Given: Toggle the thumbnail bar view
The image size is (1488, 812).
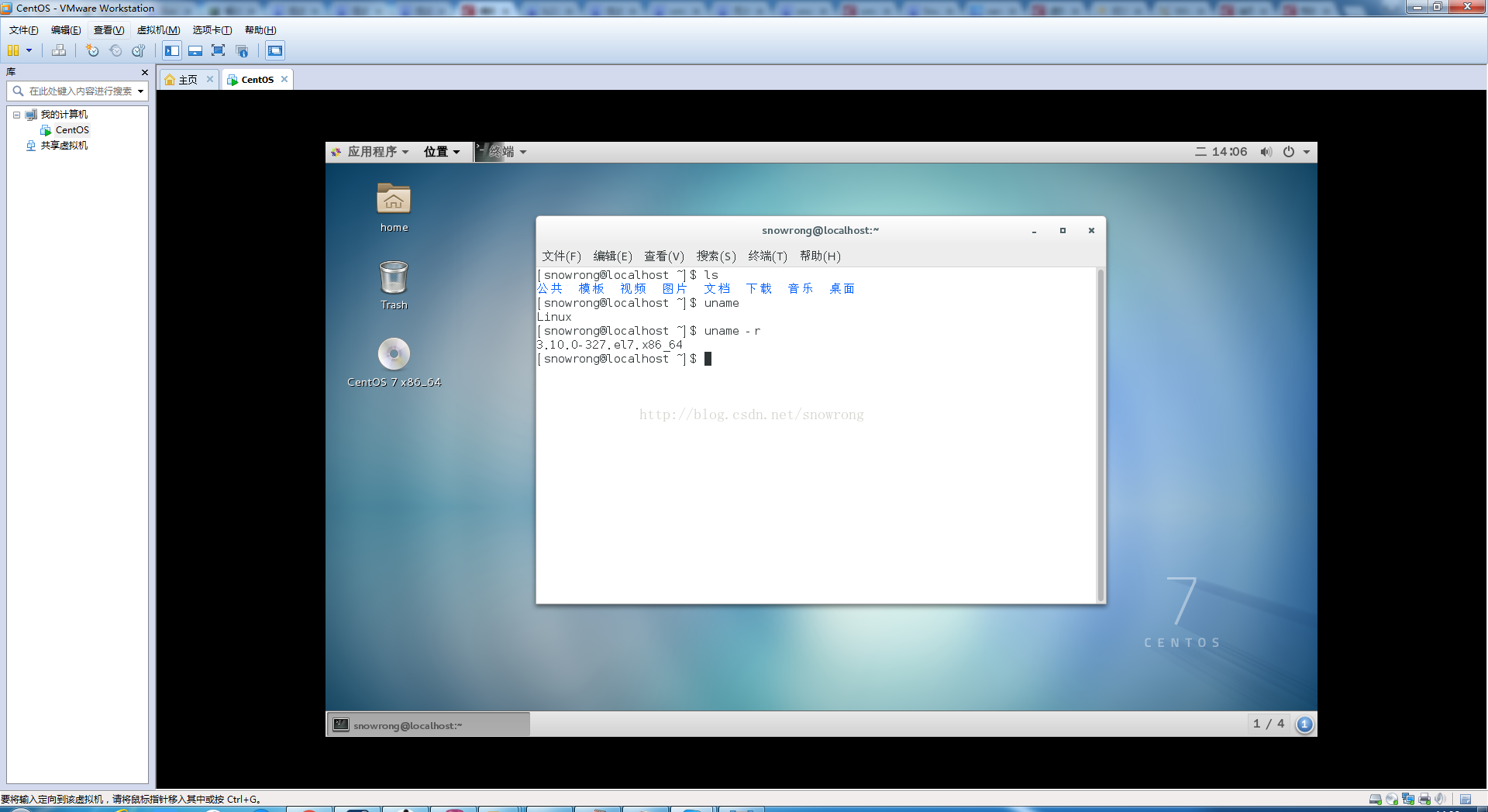Looking at the screenshot, I should coord(195,51).
